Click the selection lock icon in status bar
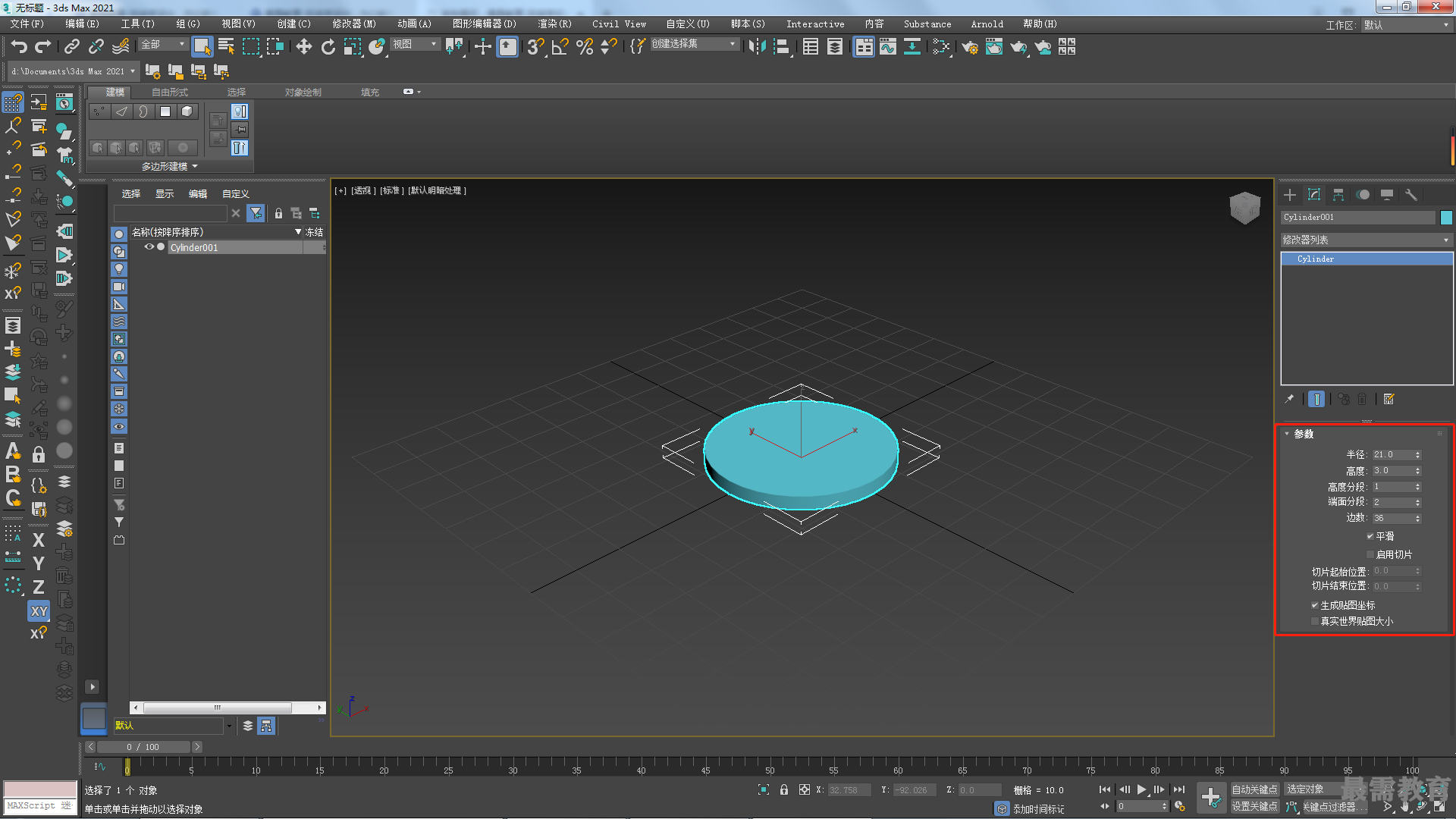 [x=784, y=789]
